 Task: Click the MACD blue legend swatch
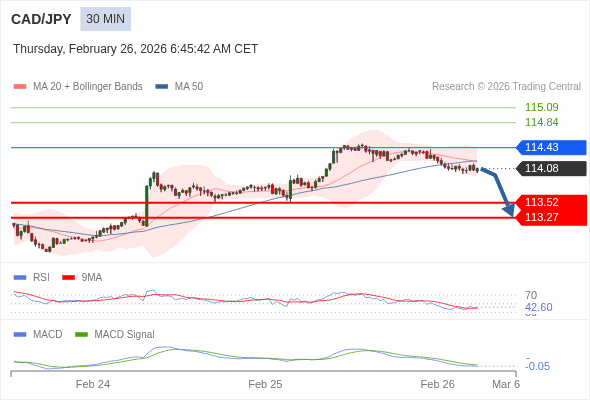point(20,335)
